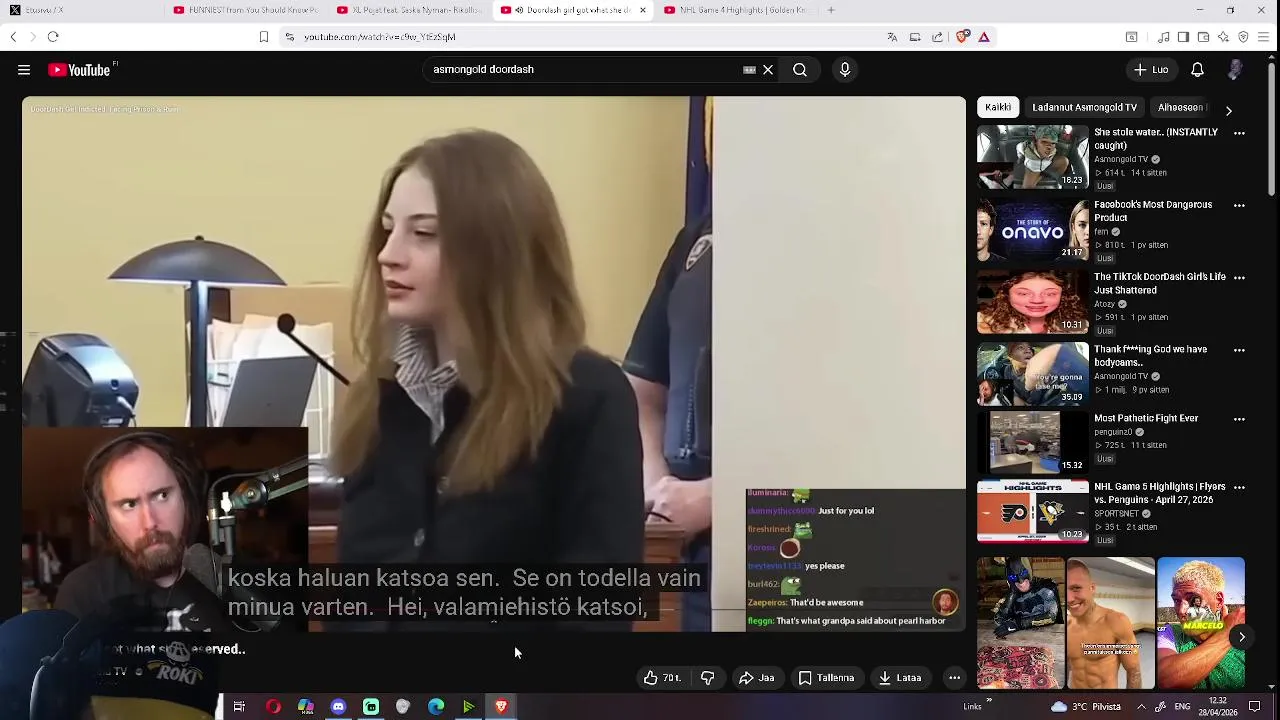The image size is (1280, 720).
Task: Download video with Lataa
Action: (900, 678)
